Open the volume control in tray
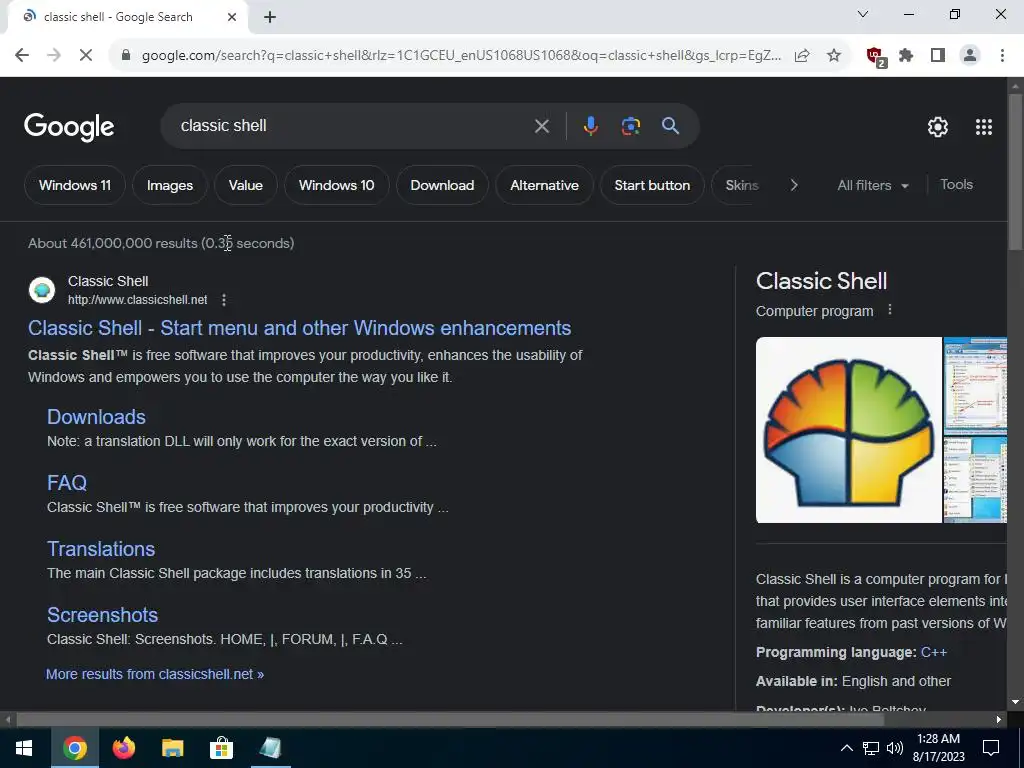Screen dimensions: 1024x768 [x=895, y=748]
